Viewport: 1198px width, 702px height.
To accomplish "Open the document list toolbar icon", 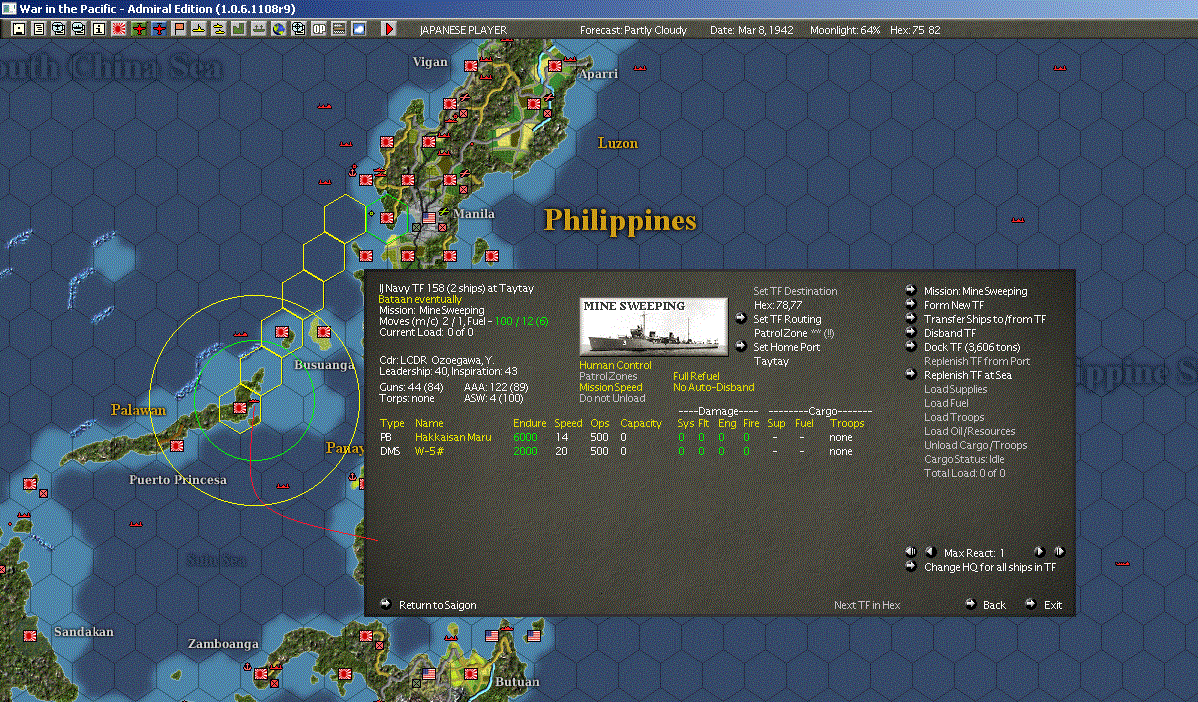I will pos(39,29).
